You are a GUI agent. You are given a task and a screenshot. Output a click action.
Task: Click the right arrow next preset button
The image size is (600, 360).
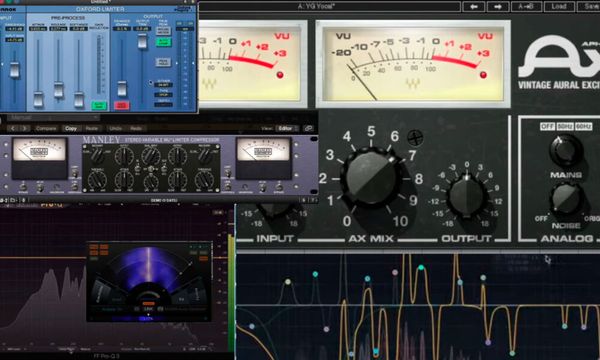coord(498,7)
